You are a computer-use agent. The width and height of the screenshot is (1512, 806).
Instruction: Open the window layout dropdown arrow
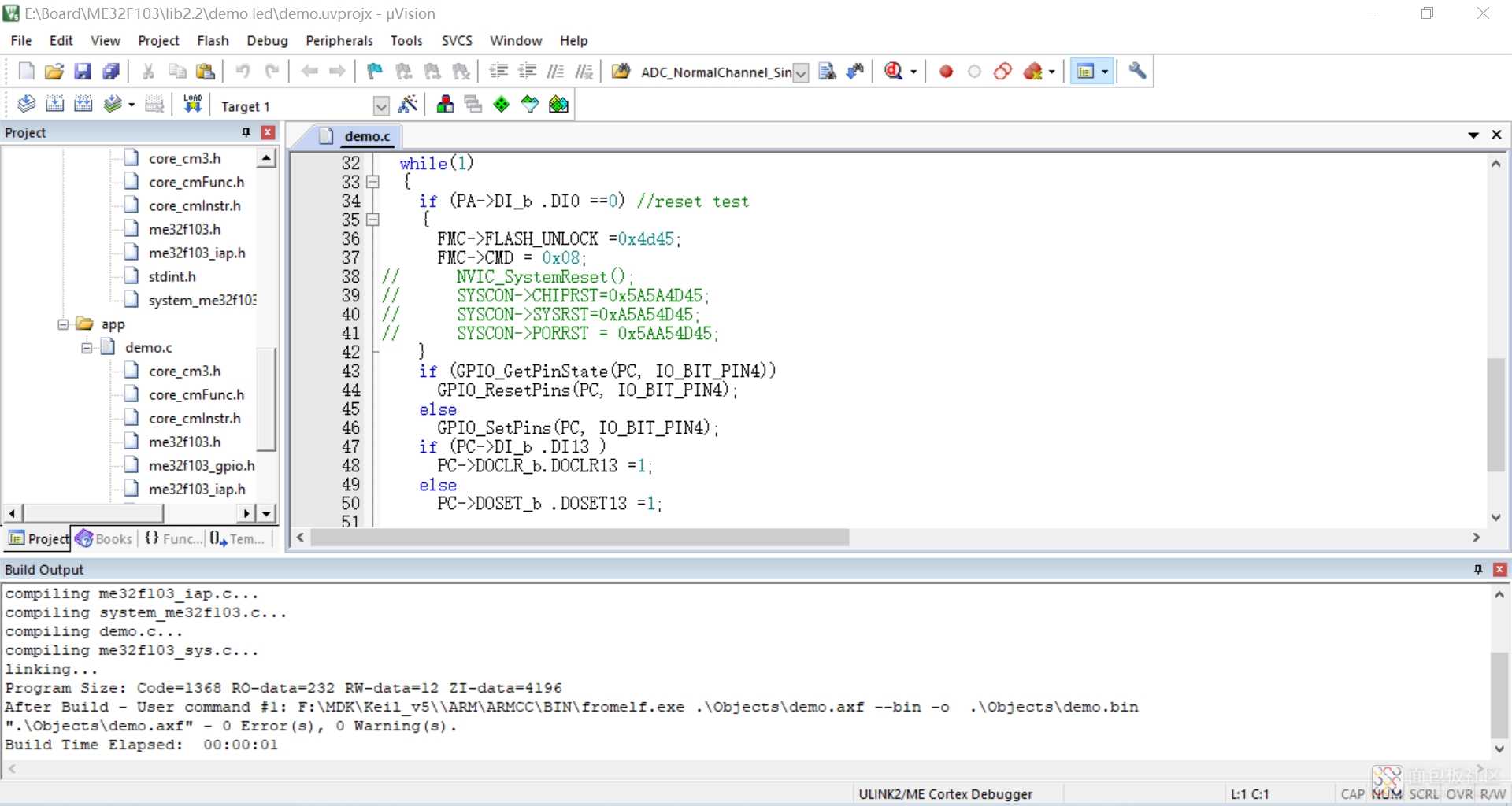point(1105,72)
